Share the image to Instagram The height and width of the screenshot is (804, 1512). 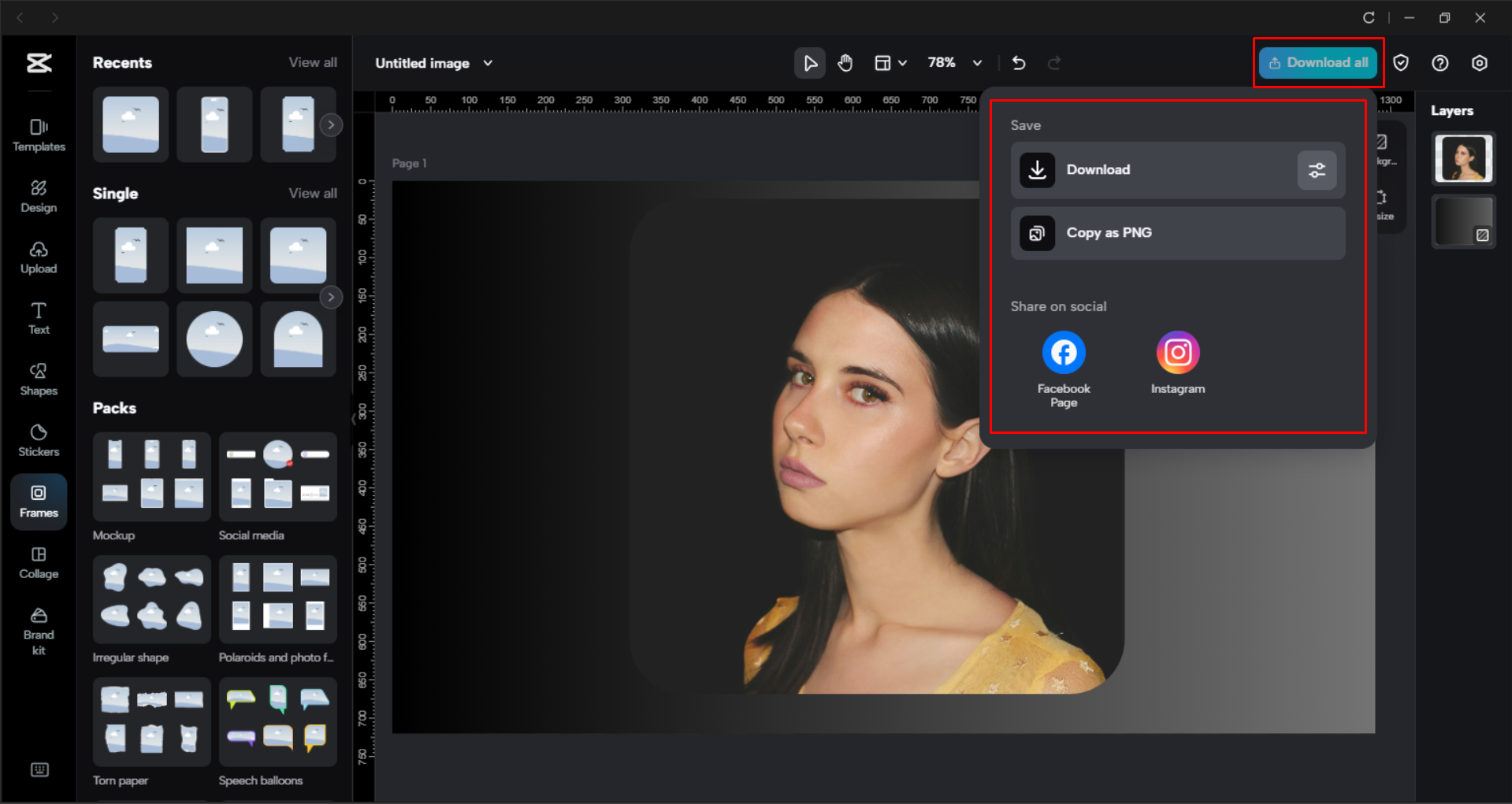1177,352
